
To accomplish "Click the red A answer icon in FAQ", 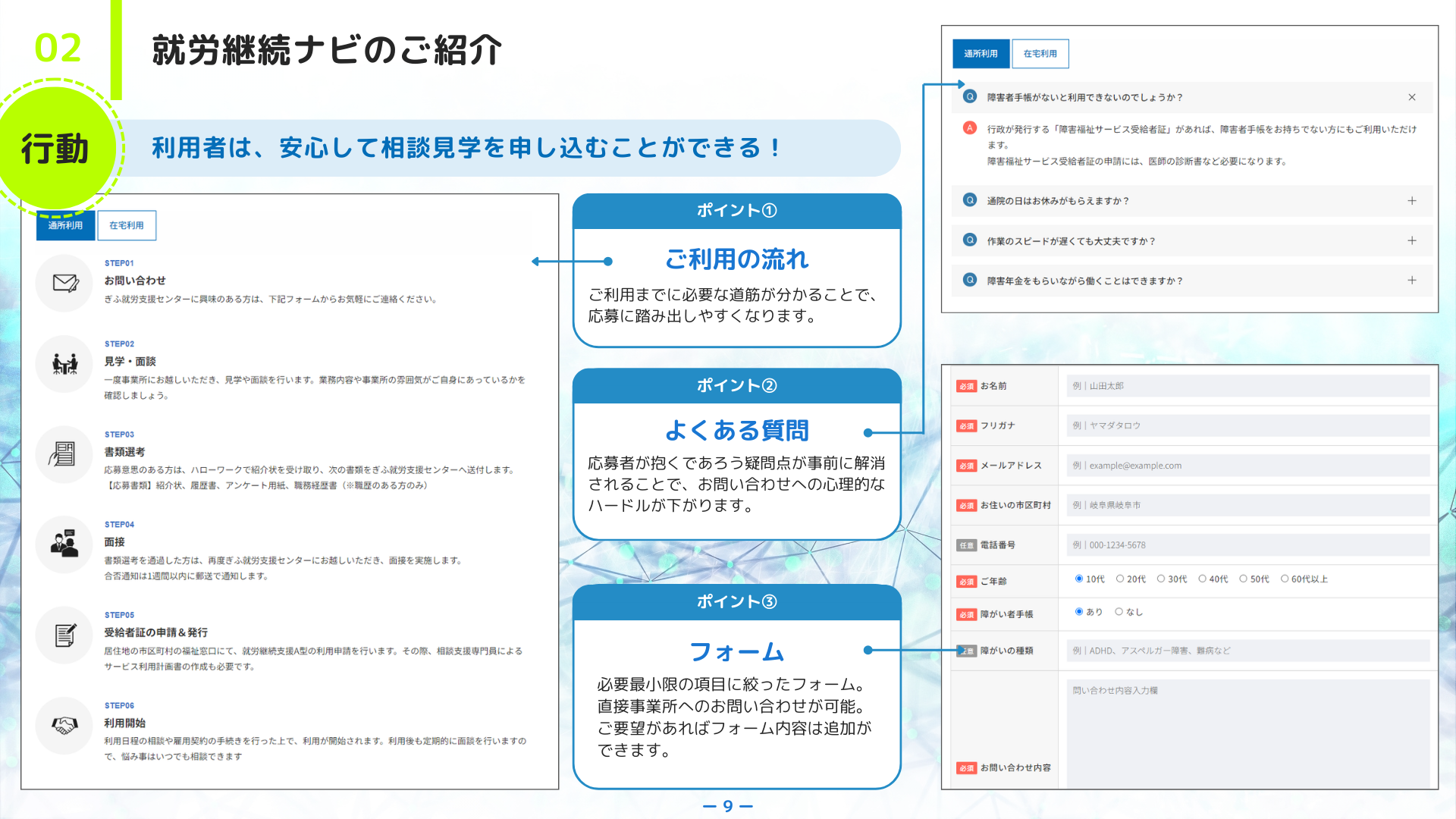I will click(969, 128).
